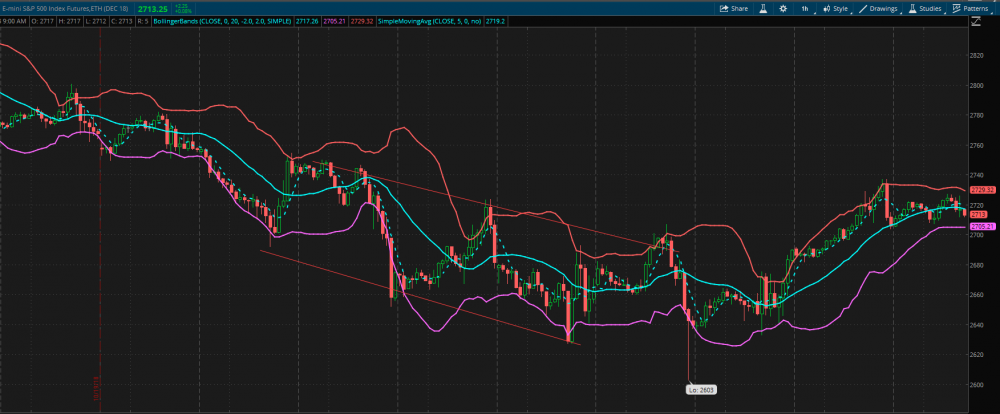Screen dimensions: 1000x414
Task: Click the Share icon in the toolbar
Action: (x=733, y=8)
